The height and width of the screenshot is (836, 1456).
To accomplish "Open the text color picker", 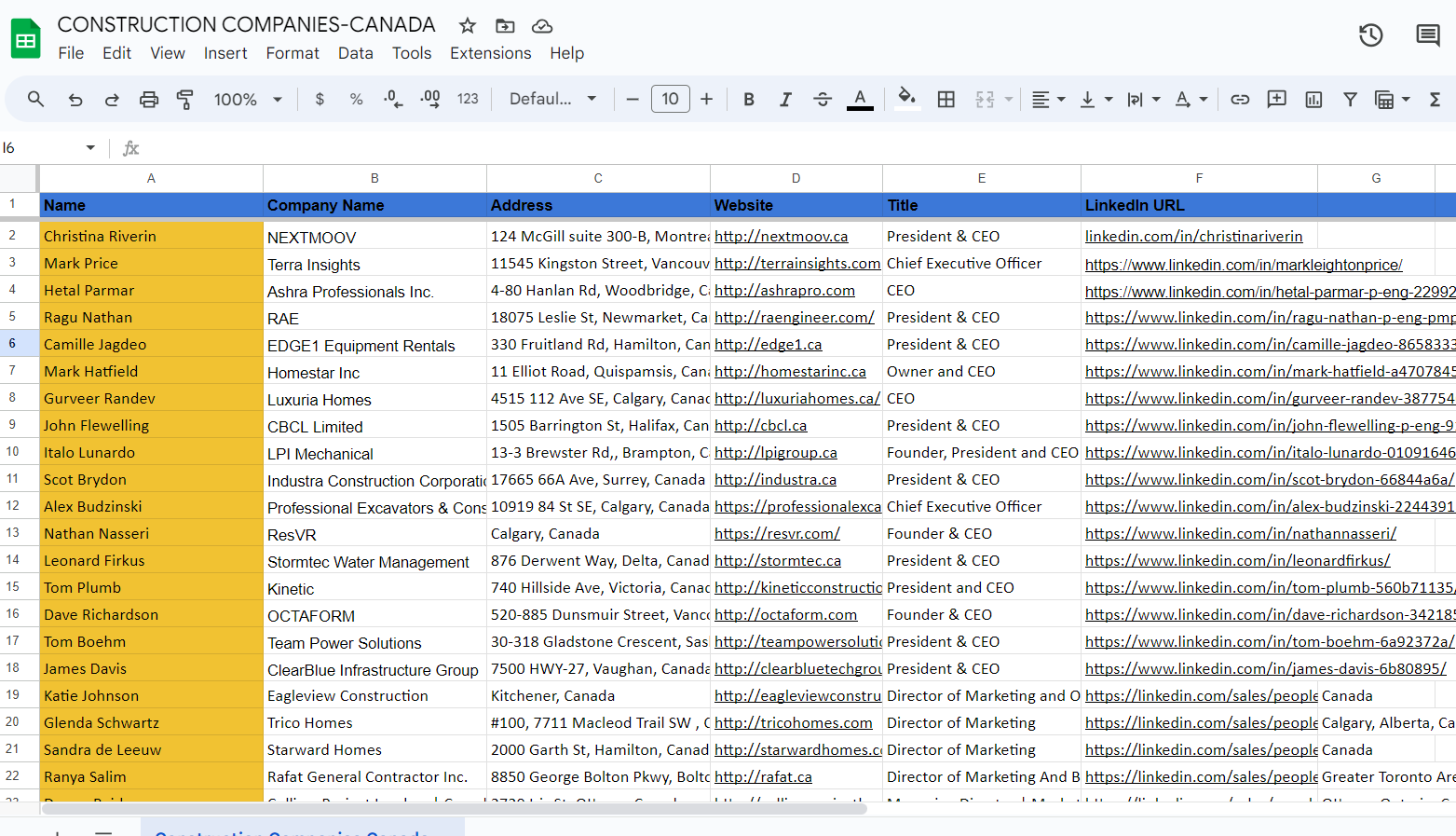I will coord(860,99).
